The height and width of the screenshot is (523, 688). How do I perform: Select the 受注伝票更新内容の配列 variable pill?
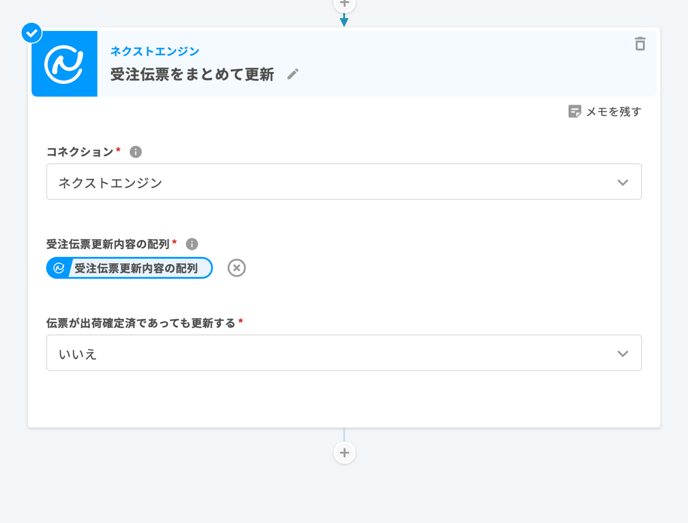click(129, 268)
